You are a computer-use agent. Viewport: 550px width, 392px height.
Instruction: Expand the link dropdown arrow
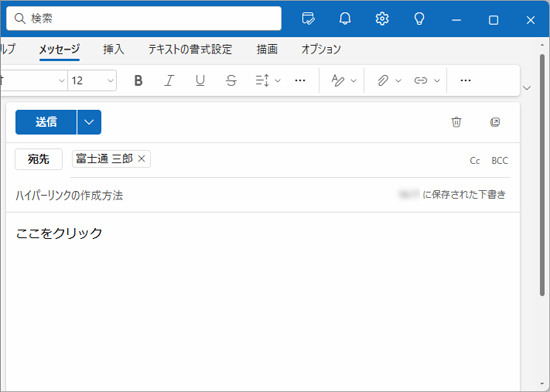(x=437, y=81)
